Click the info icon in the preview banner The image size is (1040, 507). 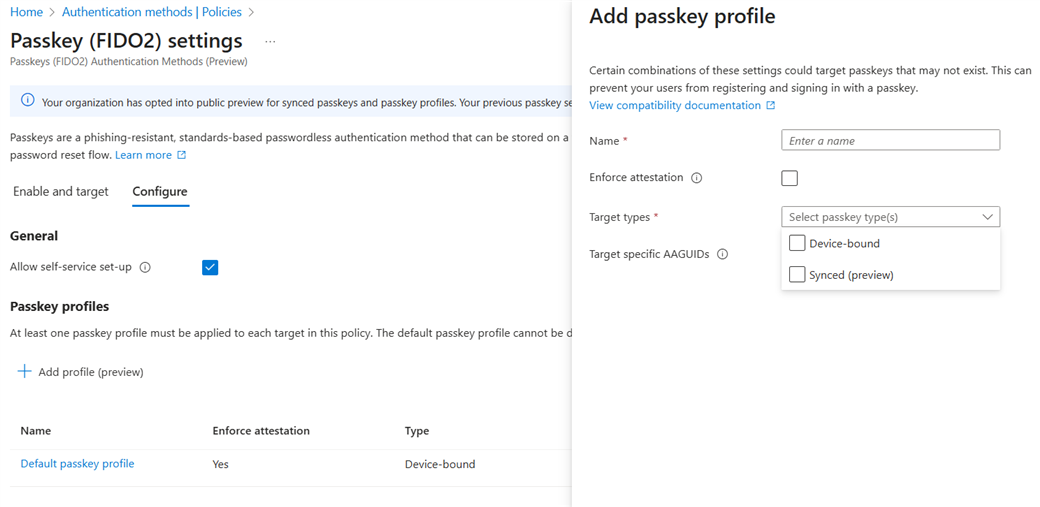coord(27,101)
